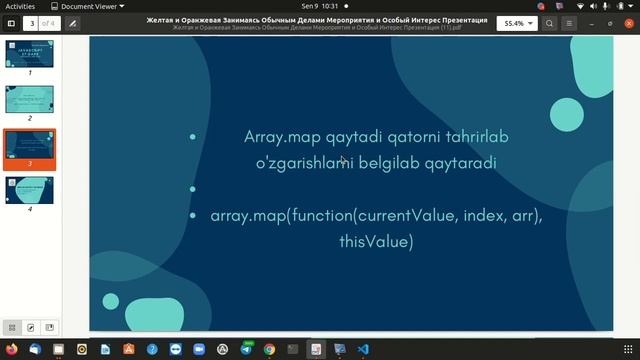Show Applications grid in the dock
The width and height of the screenshot is (640, 360).
[628, 349]
